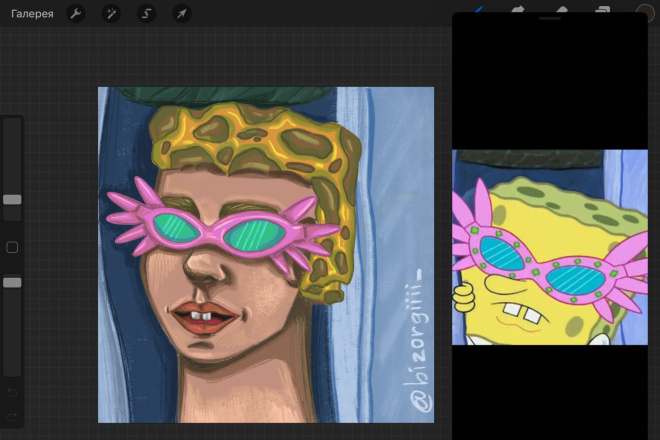Select the blue Brush tool
This screenshot has height=440, width=660.
click(x=479, y=9)
